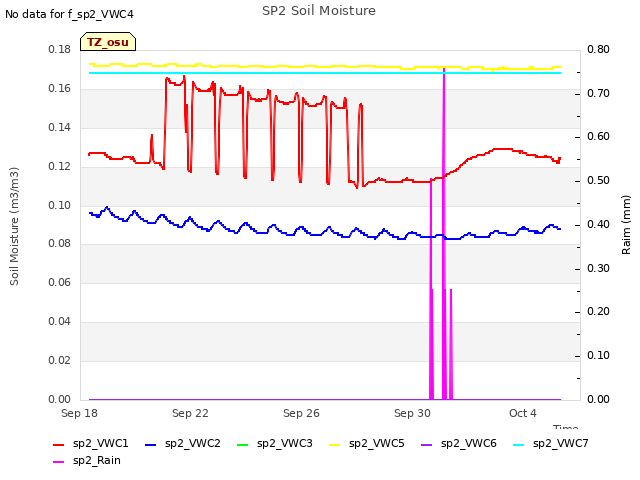
Task: Click the 0.02 left axis value
Action: [59, 360]
